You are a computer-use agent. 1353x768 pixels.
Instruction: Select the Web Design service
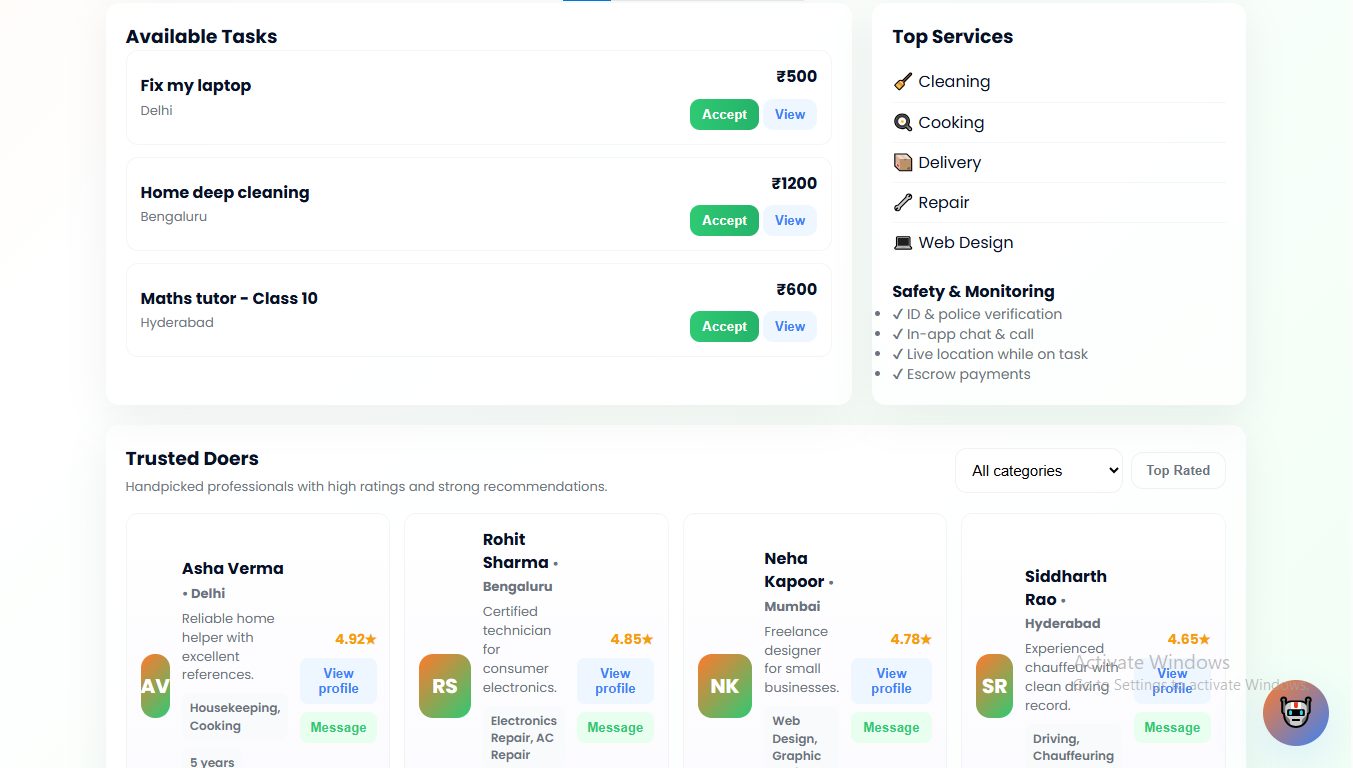point(965,242)
